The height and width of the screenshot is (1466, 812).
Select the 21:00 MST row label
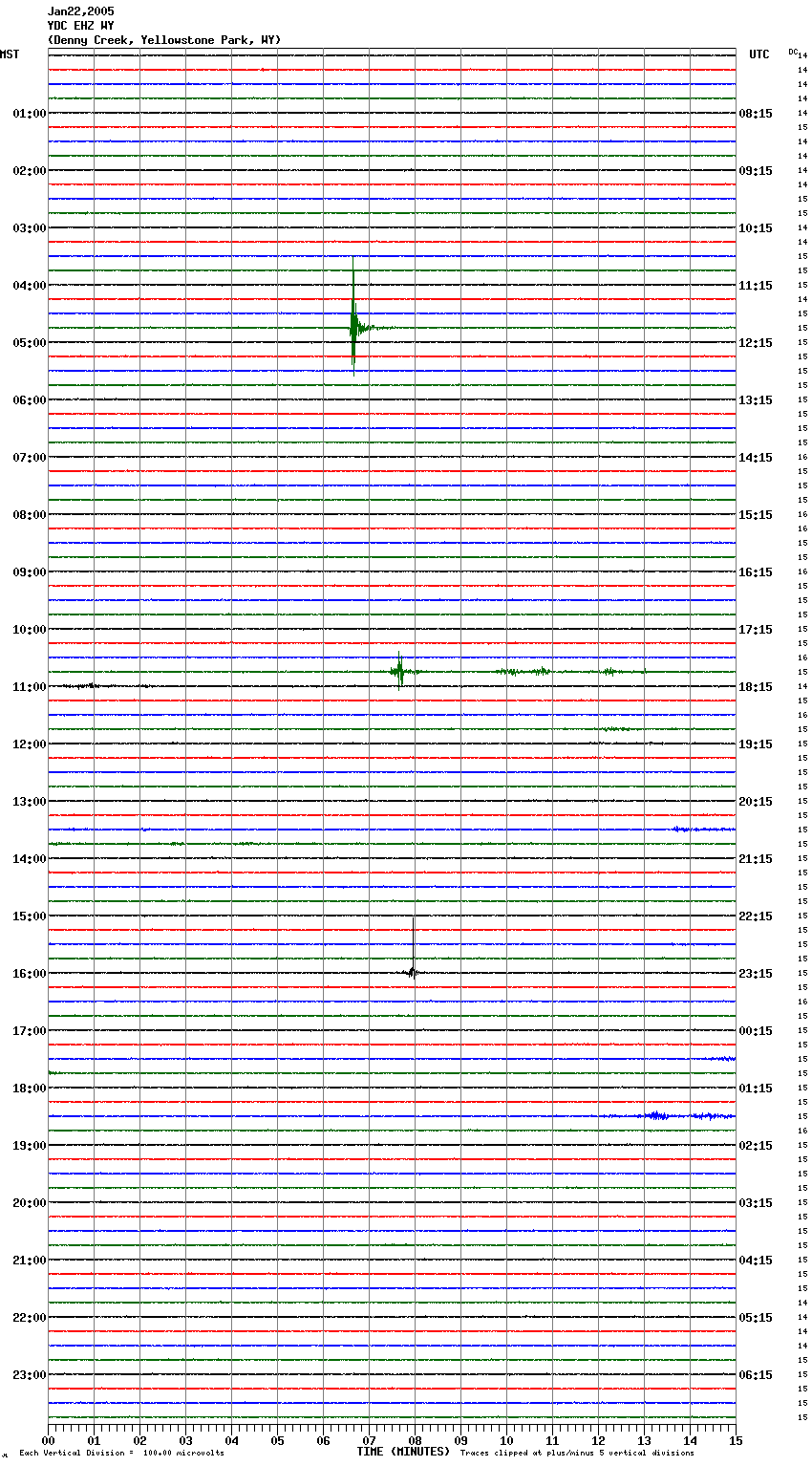(30, 1261)
